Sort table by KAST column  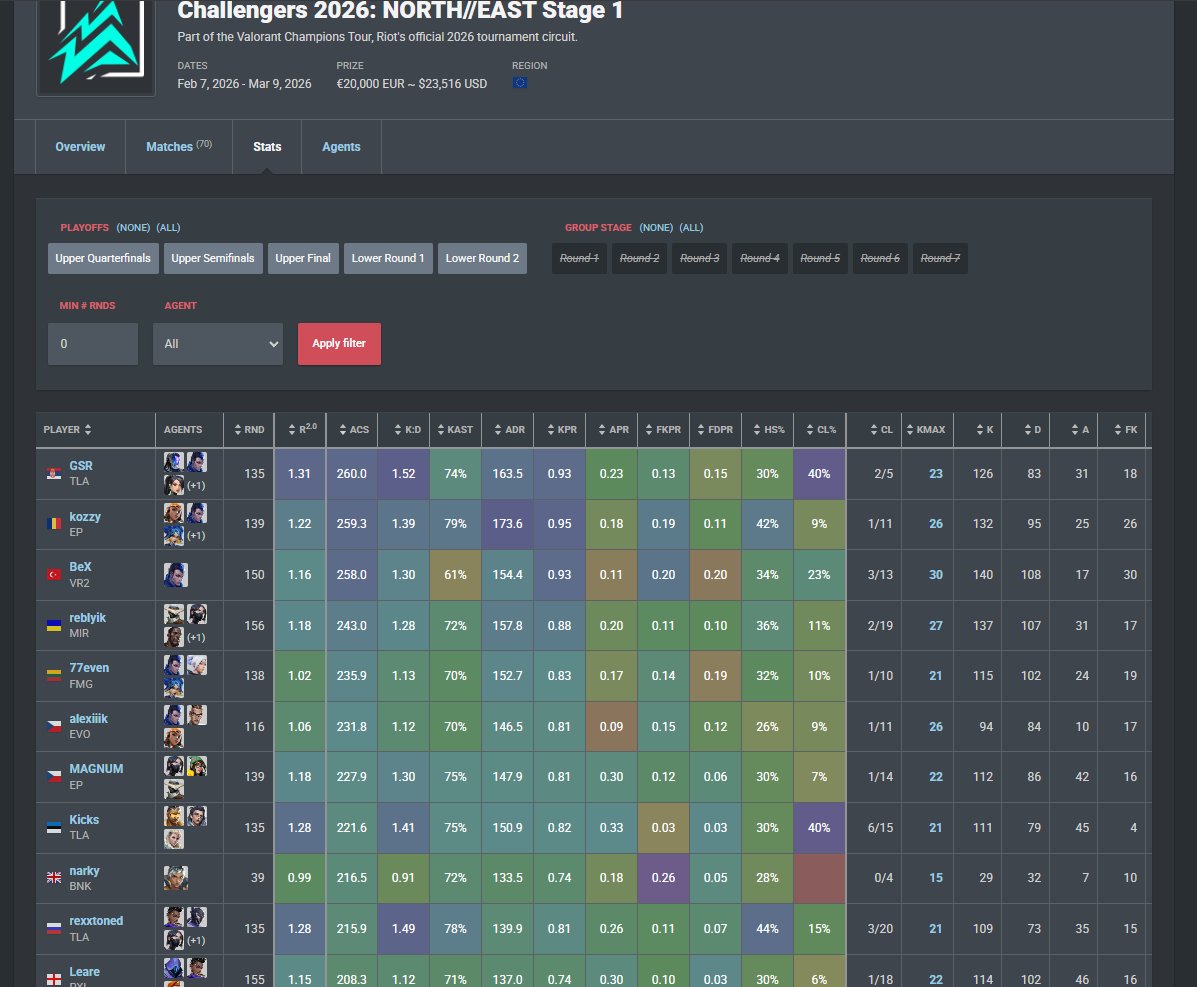point(456,430)
